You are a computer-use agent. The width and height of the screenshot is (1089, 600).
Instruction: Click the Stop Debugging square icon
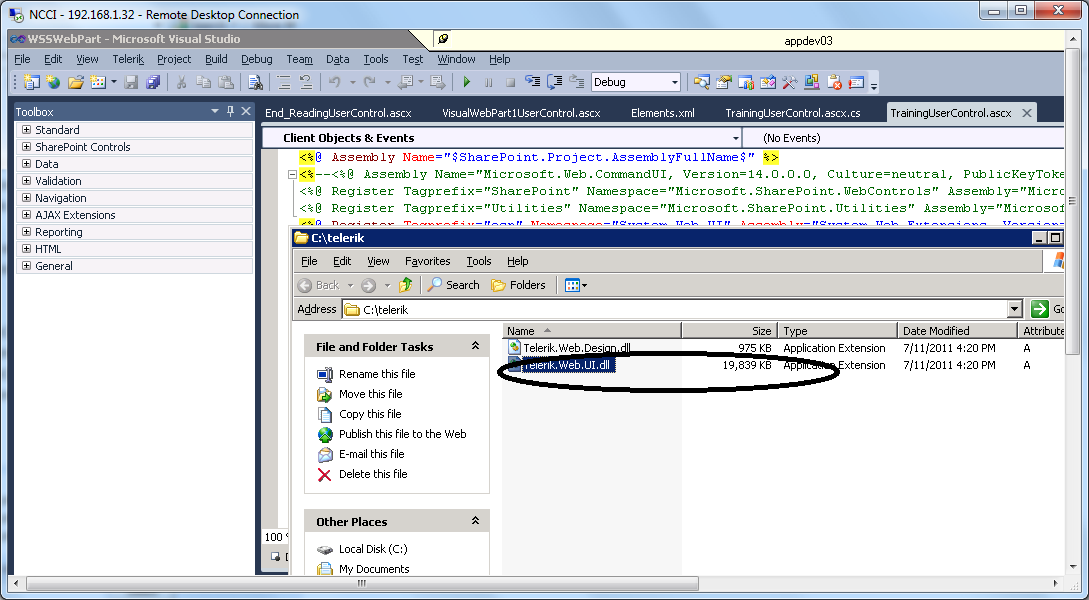tap(510, 82)
